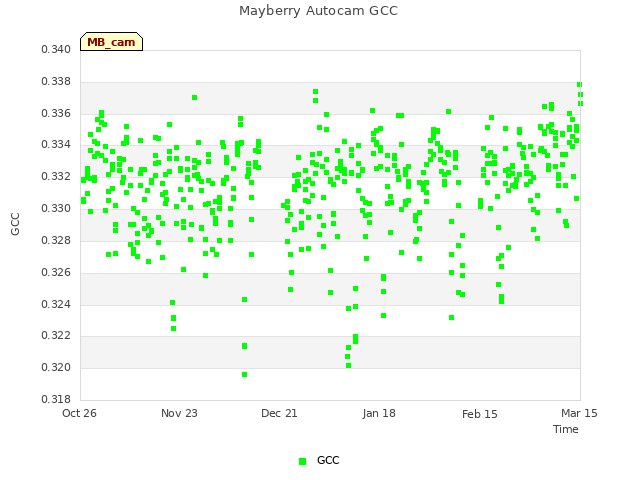Click the 0.334 y-axis value

56,144
